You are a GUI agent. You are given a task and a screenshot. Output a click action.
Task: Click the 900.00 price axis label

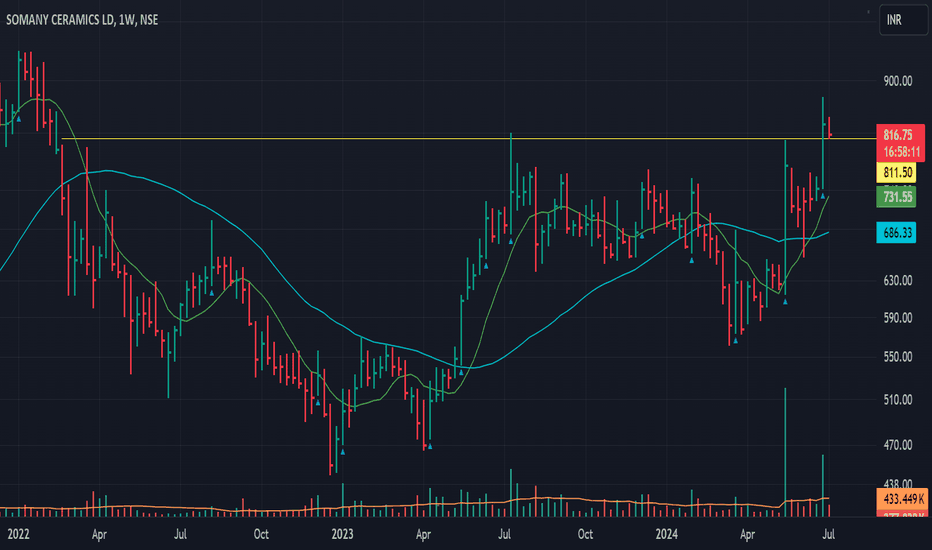pyautogui.click(x=898, y=81)
